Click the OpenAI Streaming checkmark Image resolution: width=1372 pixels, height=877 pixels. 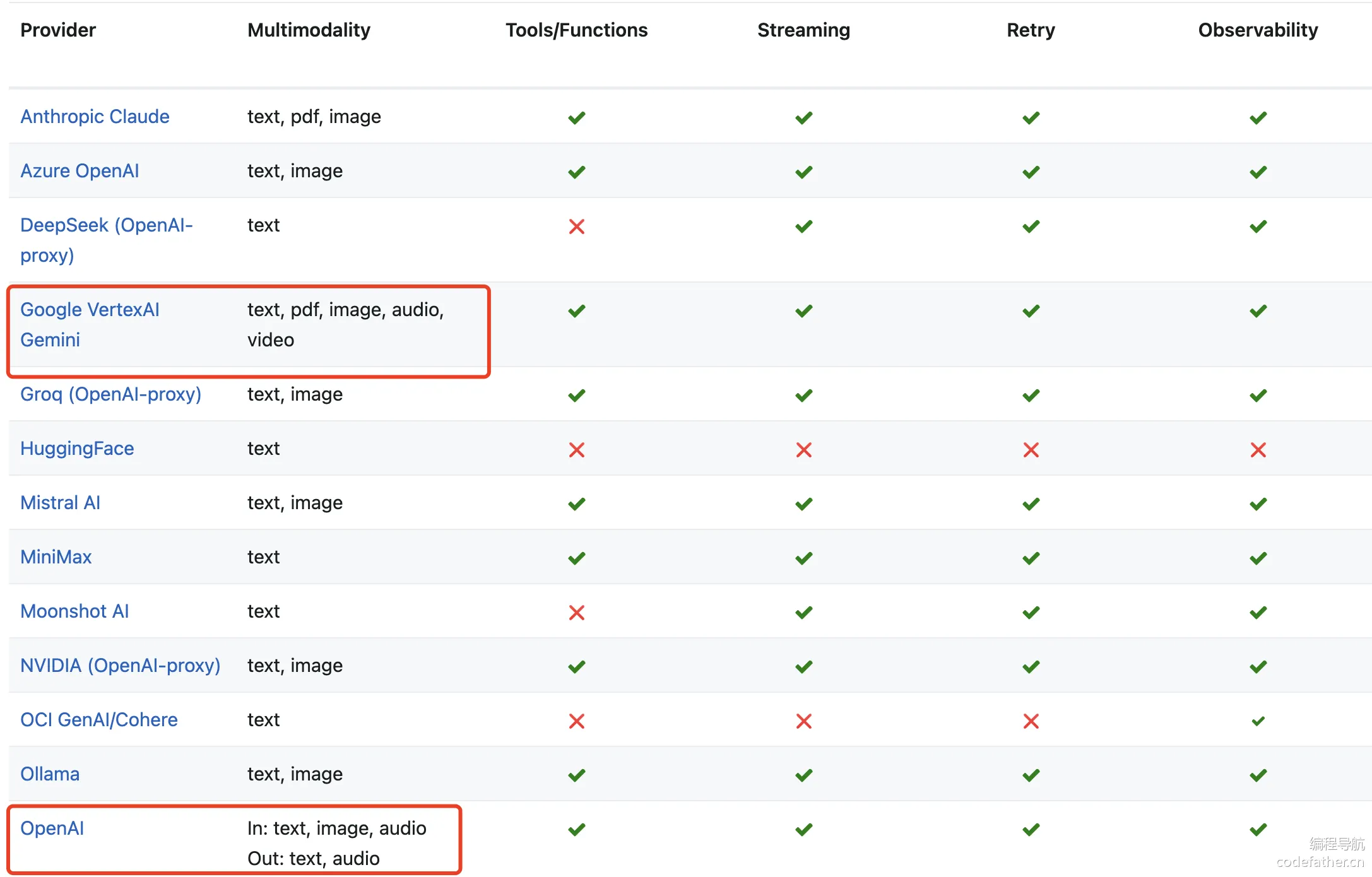tap(804, 830)
